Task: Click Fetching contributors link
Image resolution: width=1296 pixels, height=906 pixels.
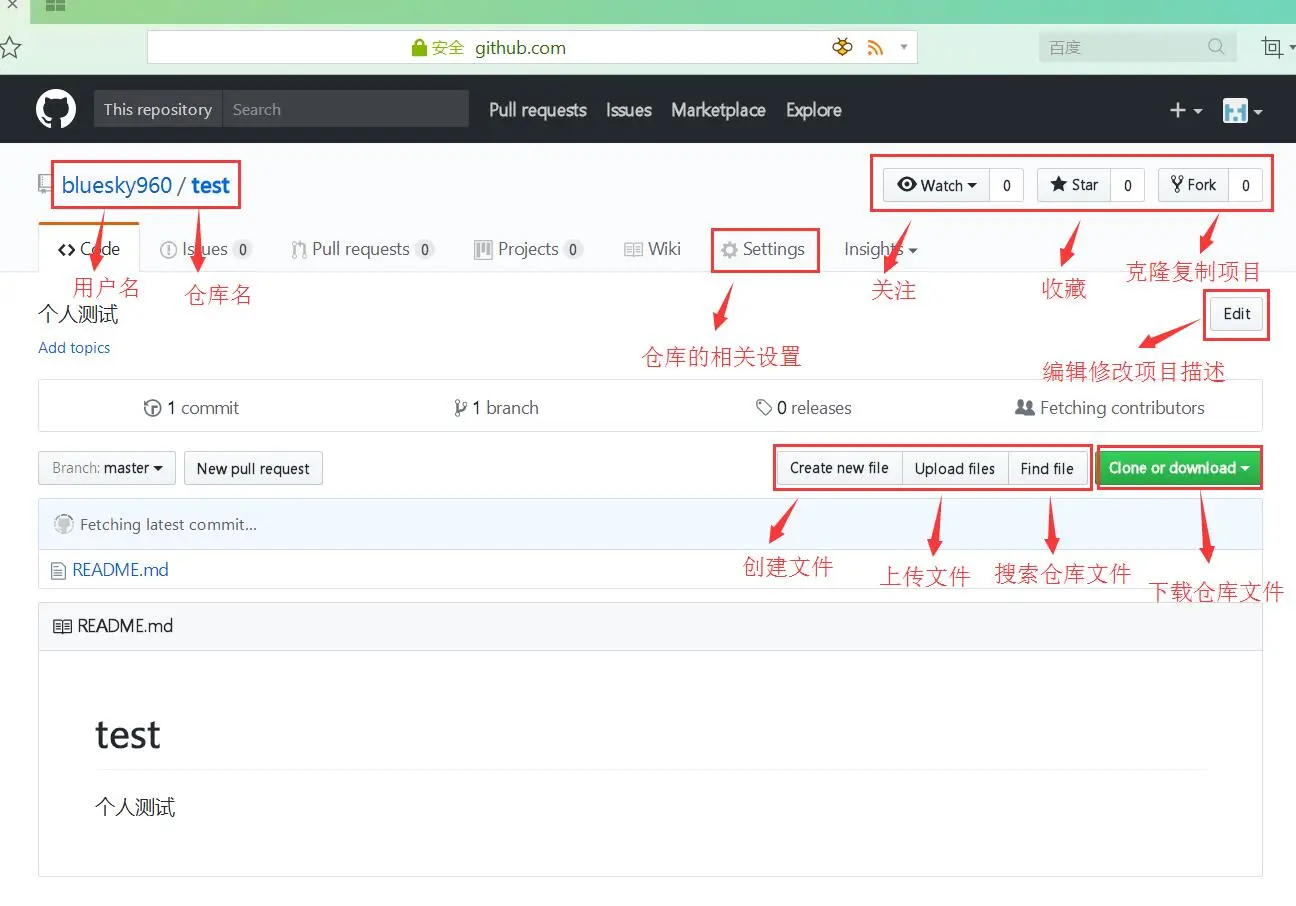Action: tap(1110, 408)
